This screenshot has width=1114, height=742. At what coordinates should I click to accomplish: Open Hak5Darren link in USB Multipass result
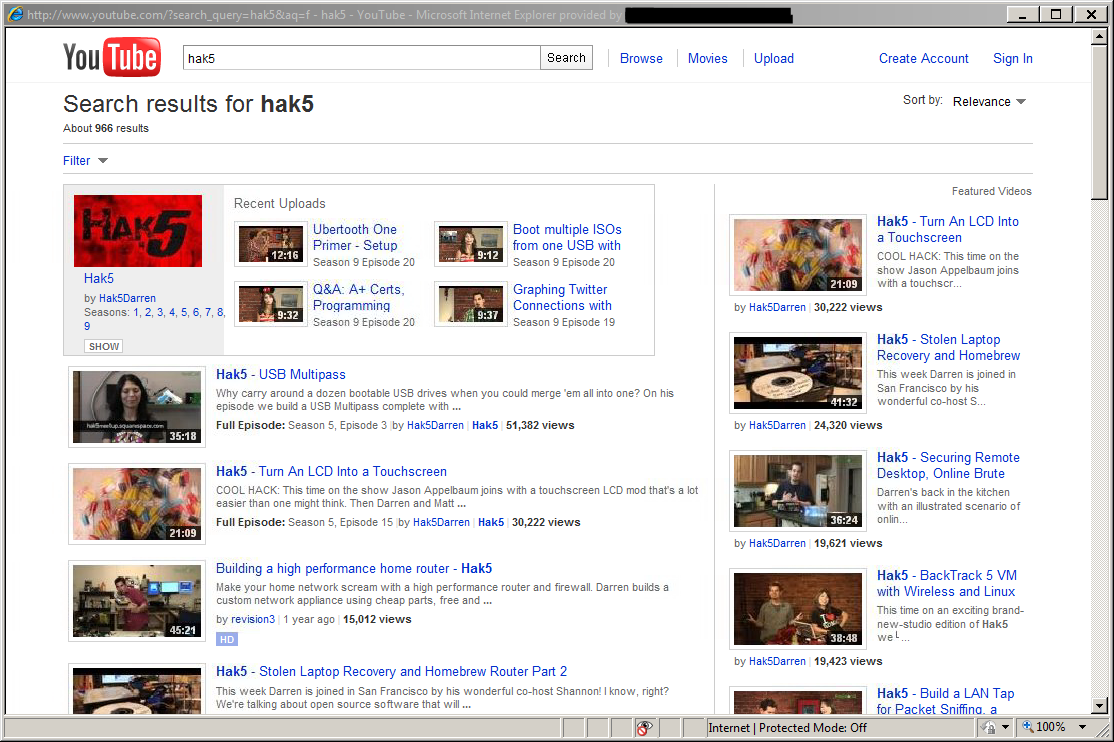[435, 425]
